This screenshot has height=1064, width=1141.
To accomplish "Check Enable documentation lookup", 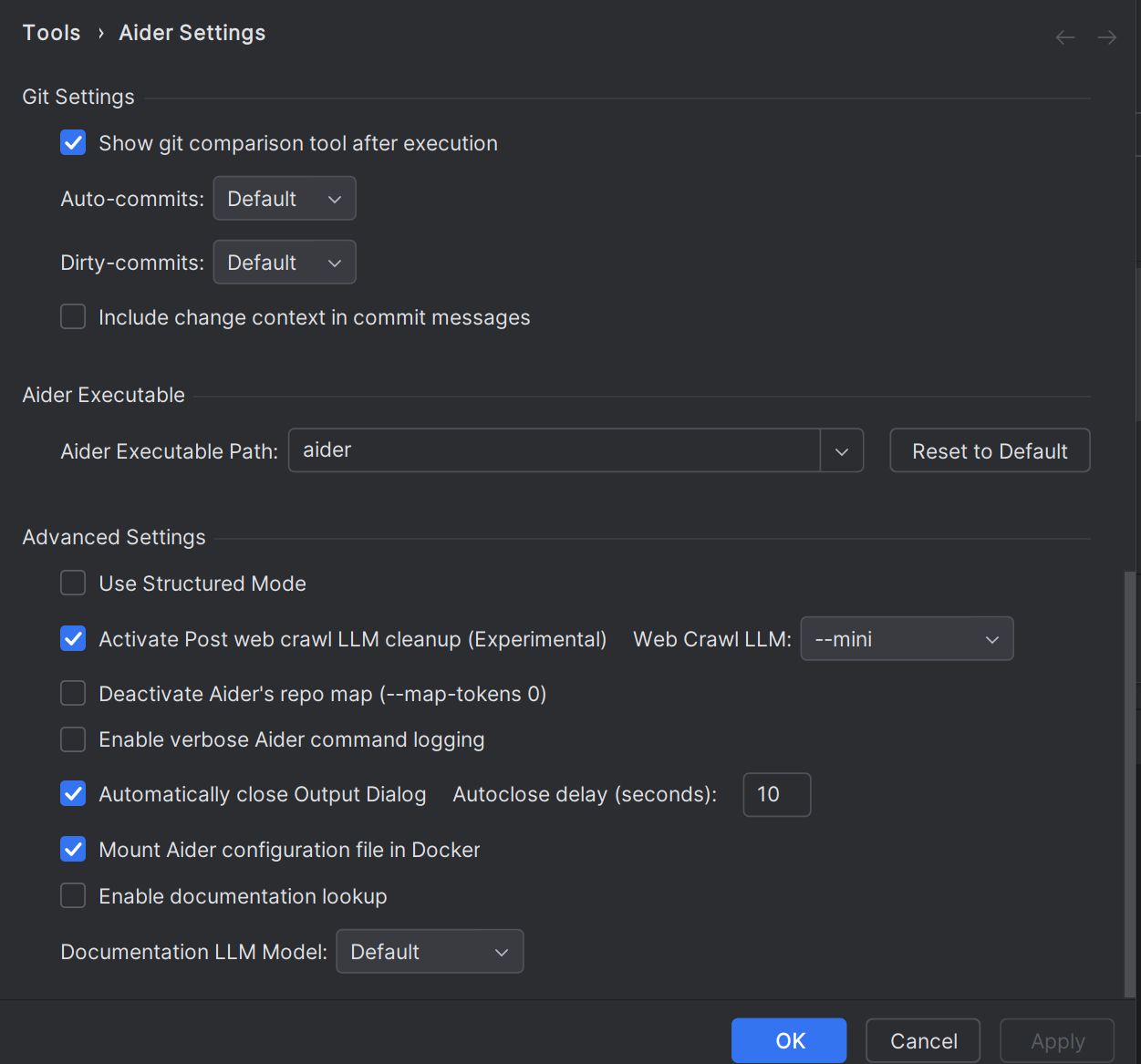I will [x=73, y=895].
